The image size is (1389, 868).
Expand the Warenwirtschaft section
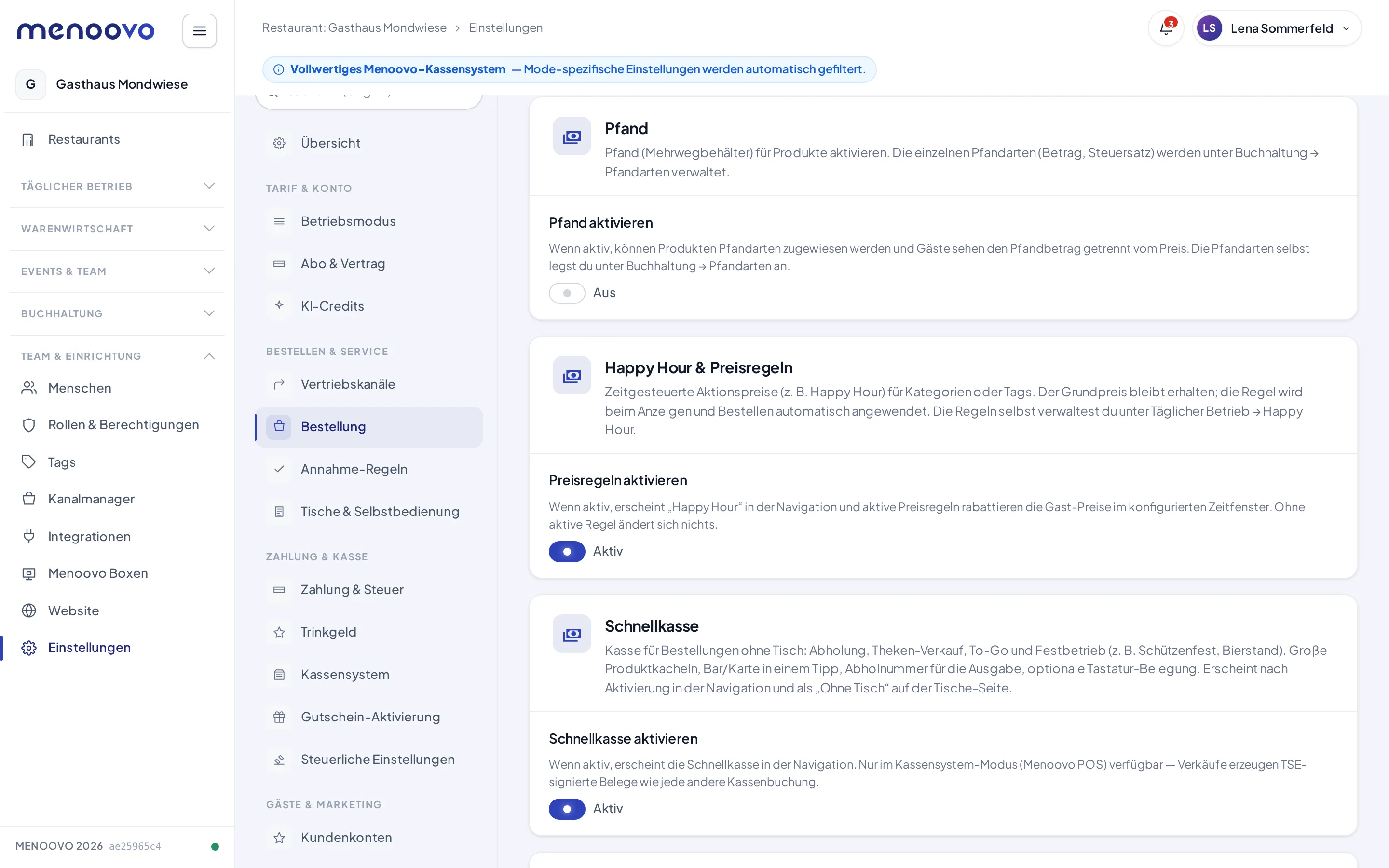point(117,229)
